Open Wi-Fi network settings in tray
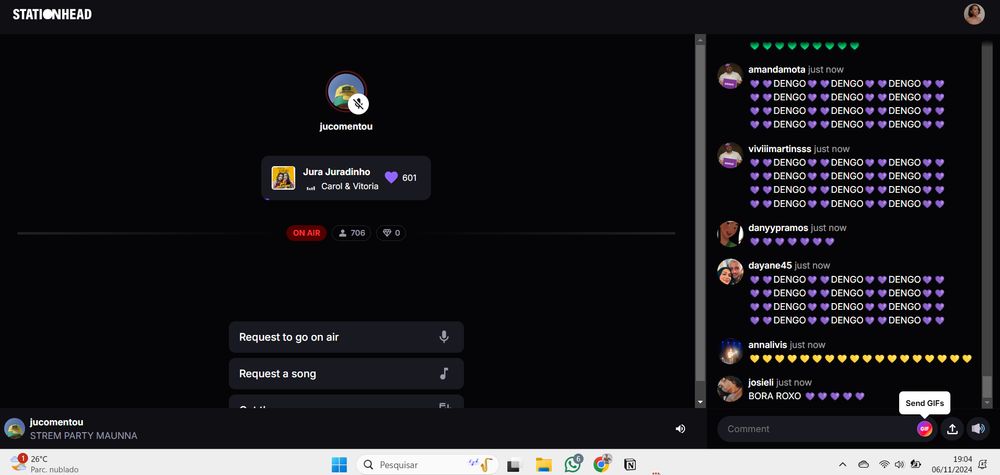Image resolution: width=1000 pixels, height=475 pixels. [x=884, y=465]
